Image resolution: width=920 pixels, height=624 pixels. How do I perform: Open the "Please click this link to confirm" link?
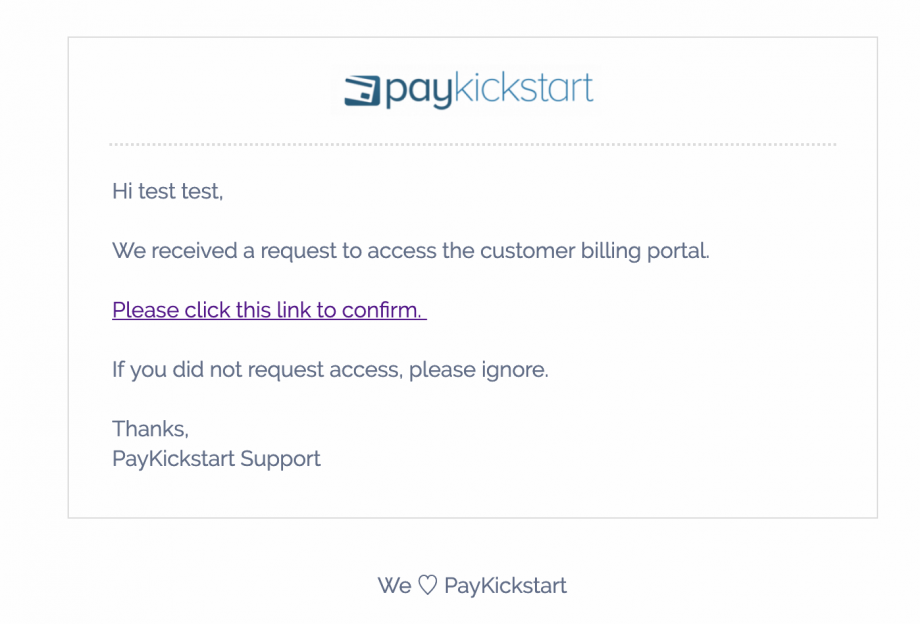[x=268, y=310]
